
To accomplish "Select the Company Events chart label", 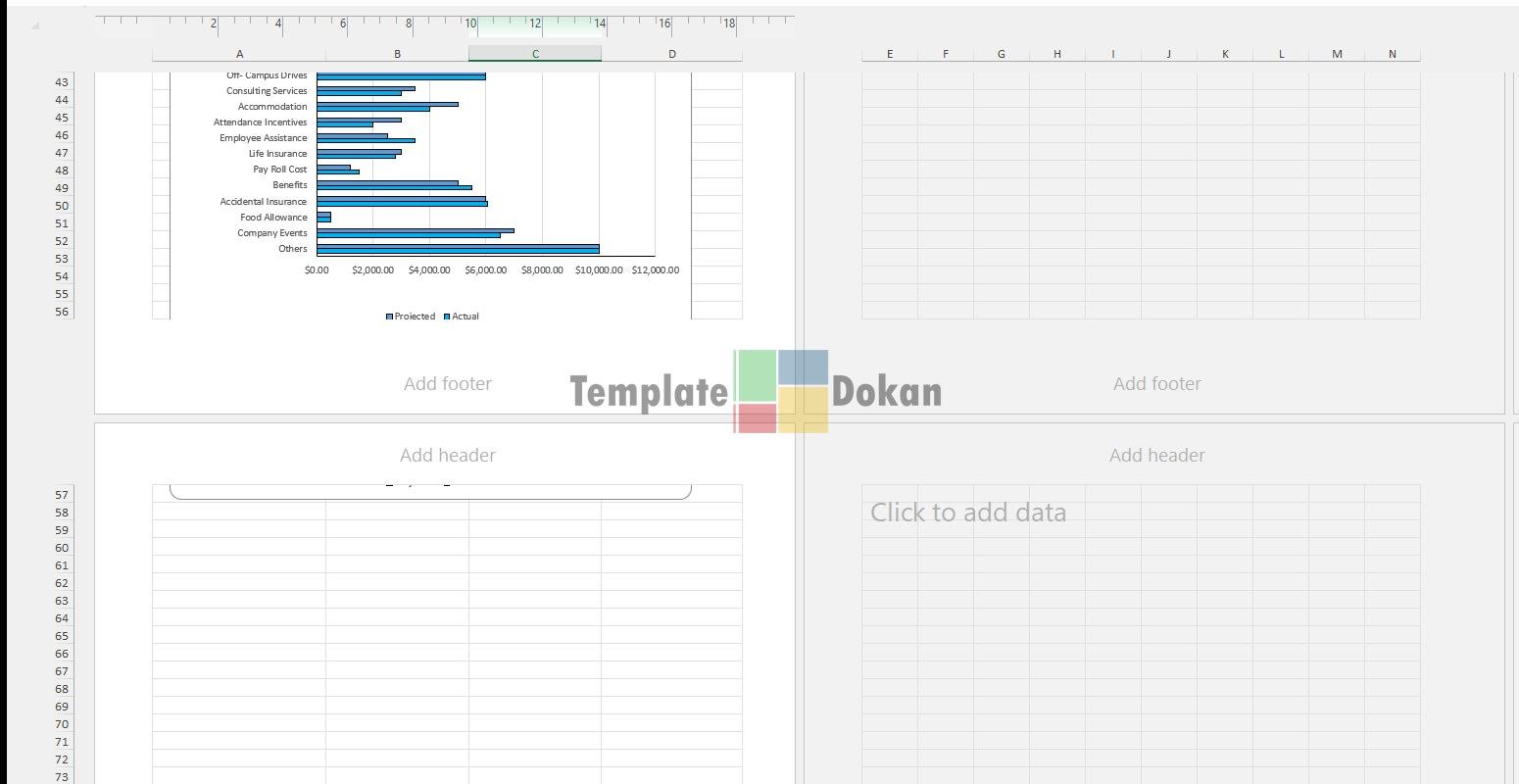I will pos(271,233).
